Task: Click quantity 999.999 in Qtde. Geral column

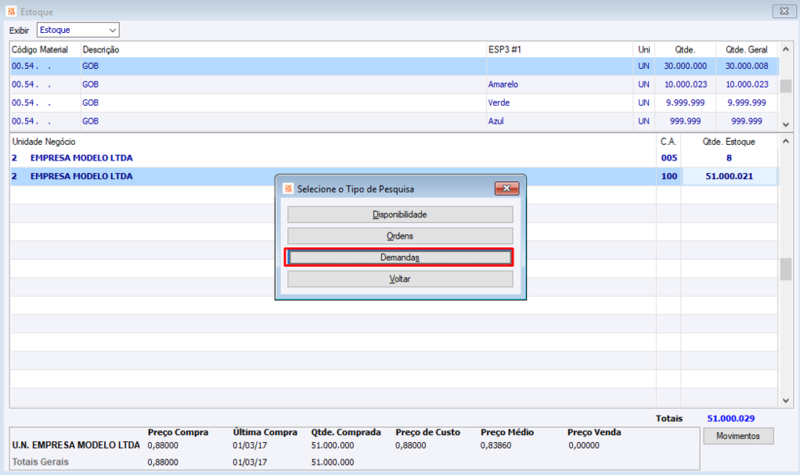Action: tap(747, 121)
